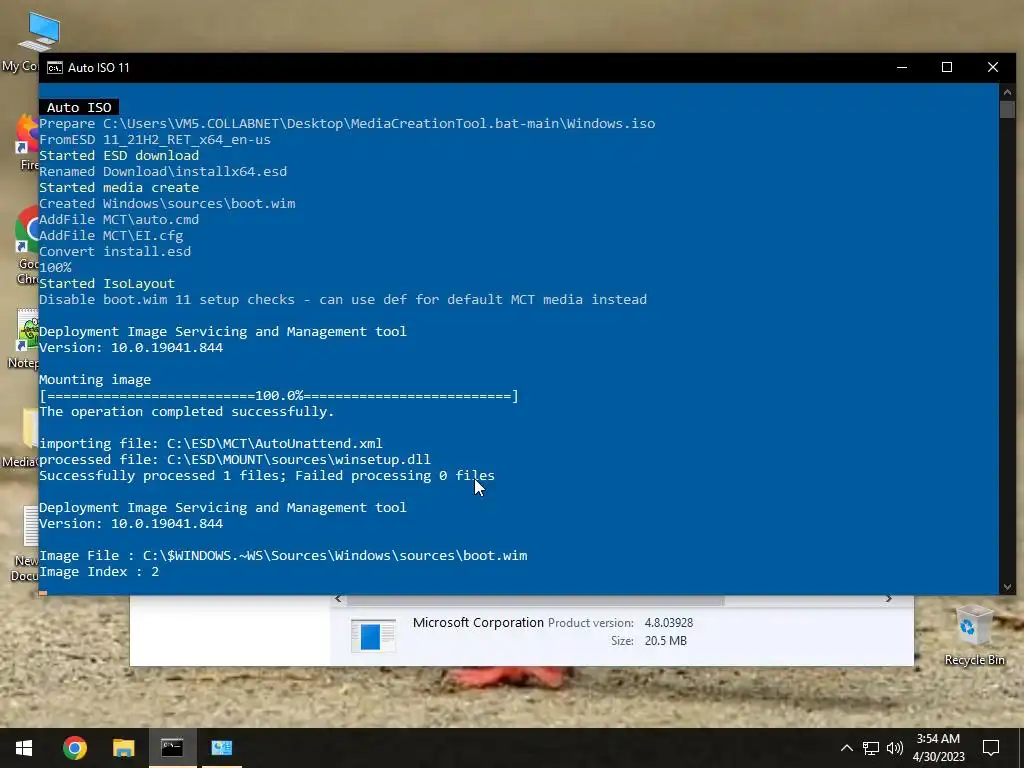The image size is (1024, 768).
Task: Click the console scrollbar thumb
Action: click(x=1007, y=109)
